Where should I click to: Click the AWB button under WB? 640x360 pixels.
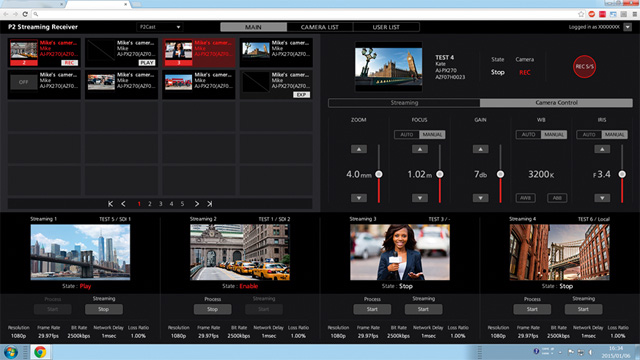point(525,198)
